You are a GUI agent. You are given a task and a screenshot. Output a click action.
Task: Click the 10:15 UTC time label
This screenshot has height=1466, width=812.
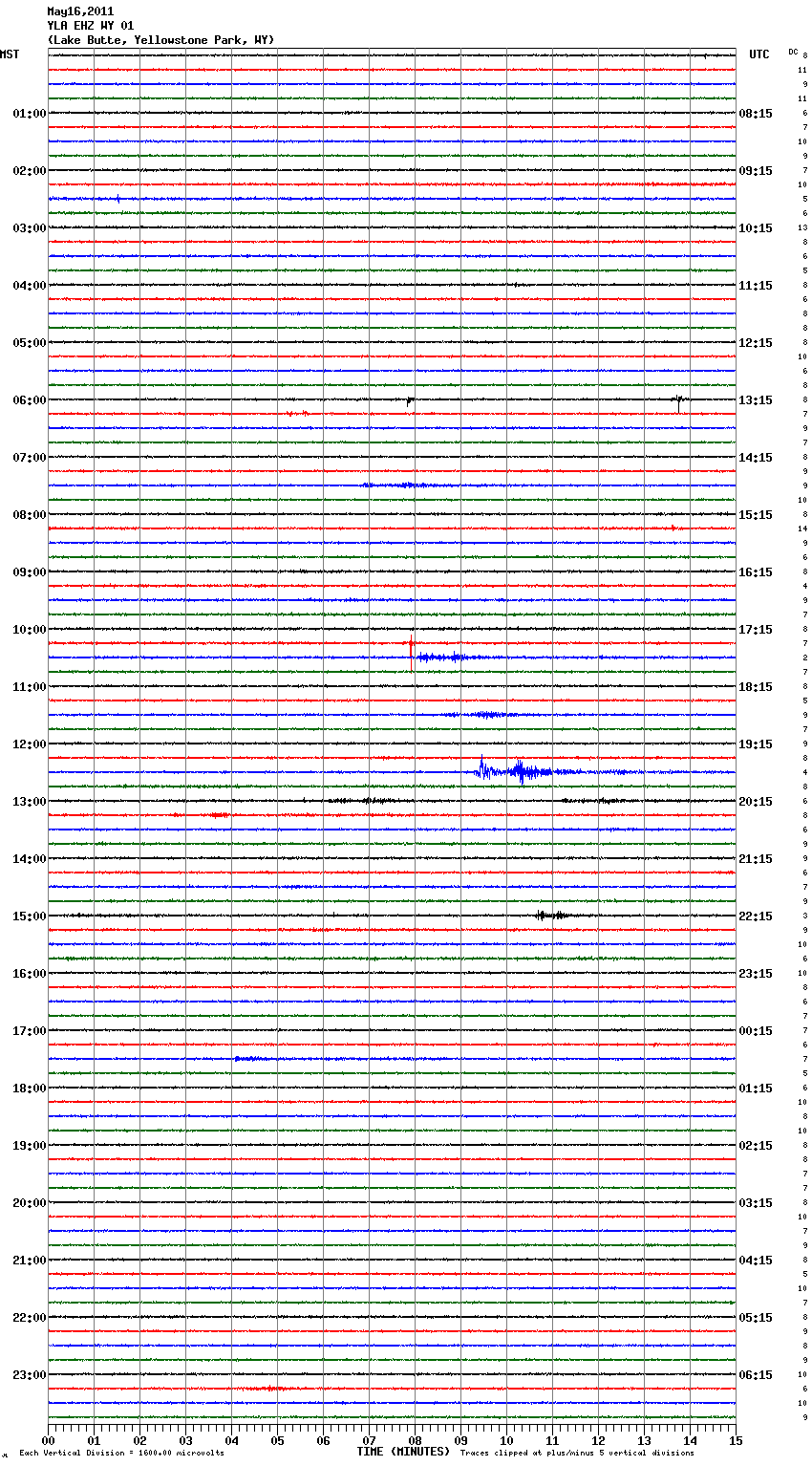756,228
